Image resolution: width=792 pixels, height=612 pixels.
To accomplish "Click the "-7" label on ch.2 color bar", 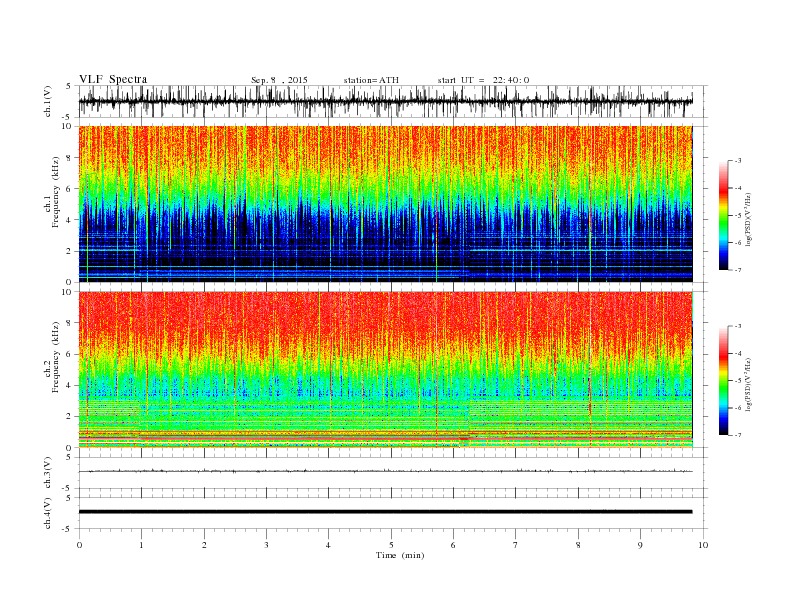I will (738, 435).
